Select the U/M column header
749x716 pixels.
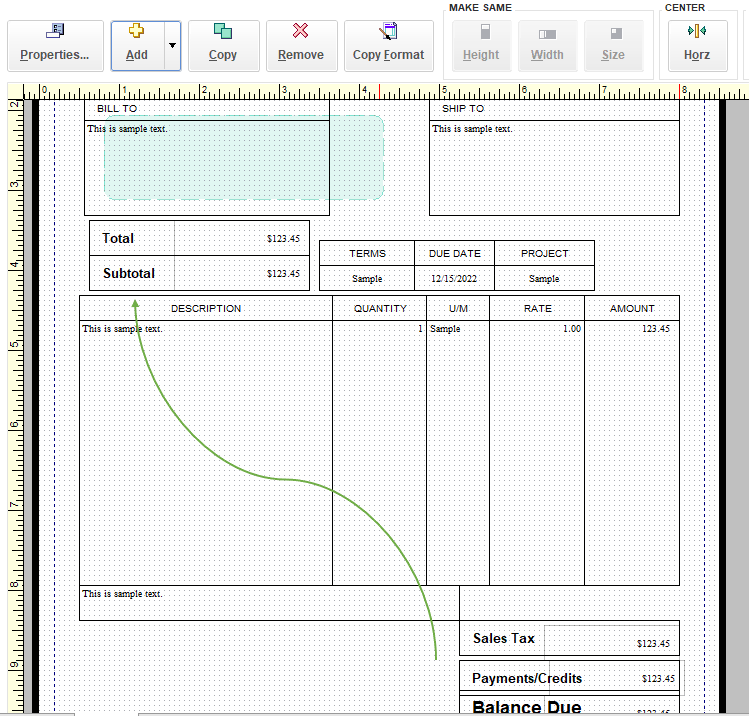(x=458, y=309)
